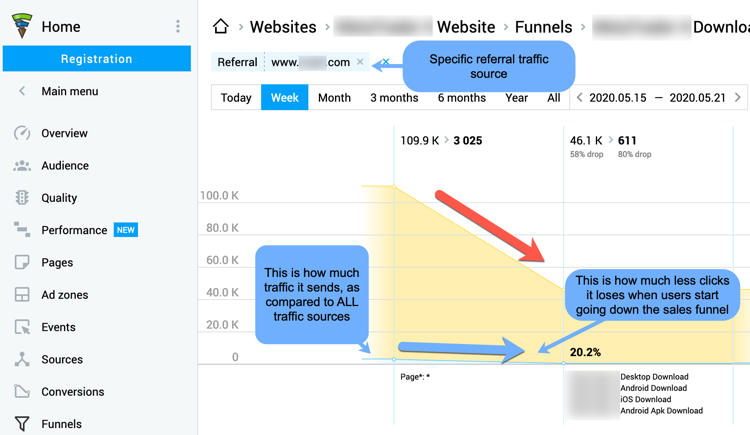Go to previous date range

pyautogui.click(x=580, y=98)
